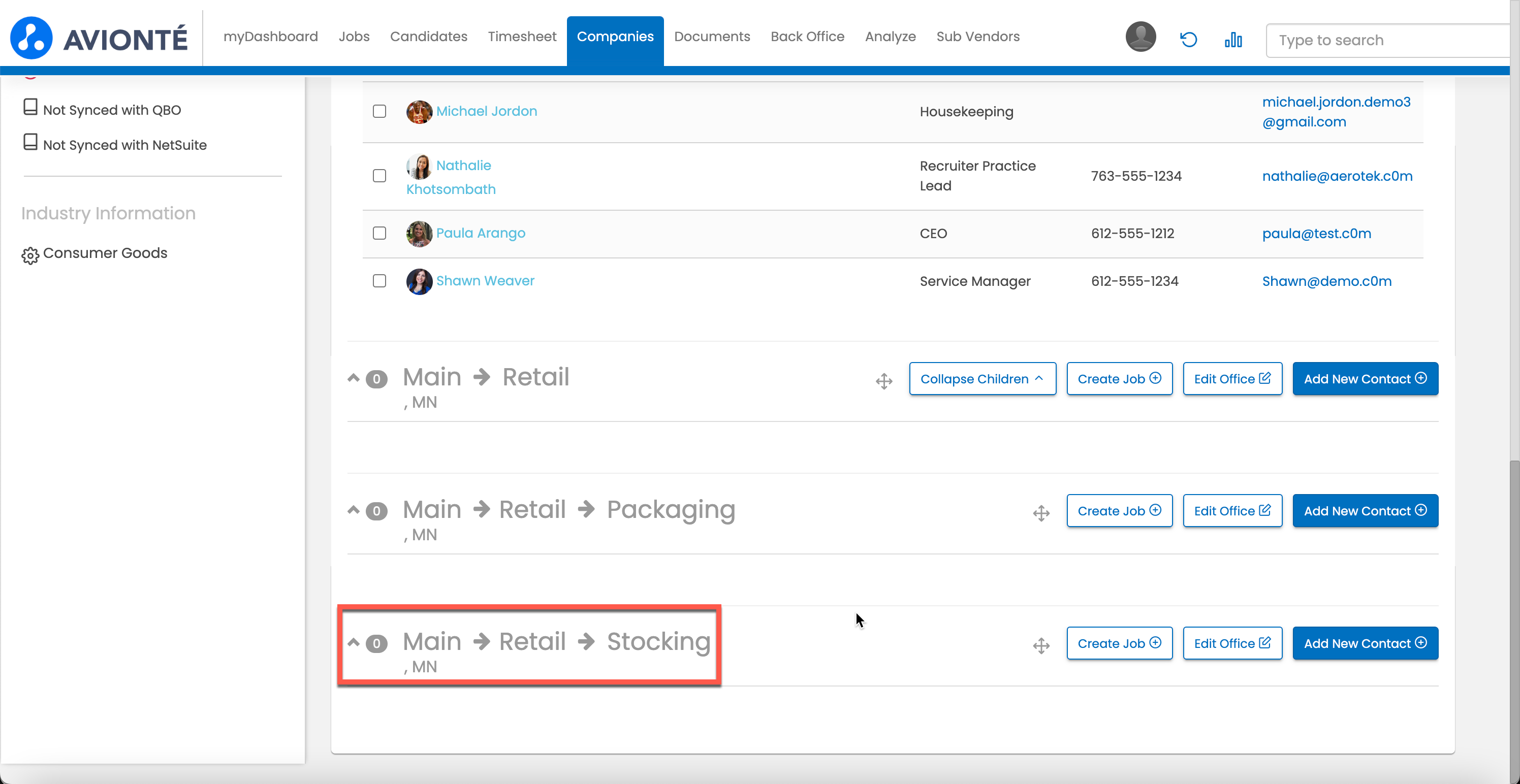Collapse the Main Retail office section chevron
Image resolution: width=1520 pixels, height=784 pixels.
pyautogui.click(x=353, y=378)
